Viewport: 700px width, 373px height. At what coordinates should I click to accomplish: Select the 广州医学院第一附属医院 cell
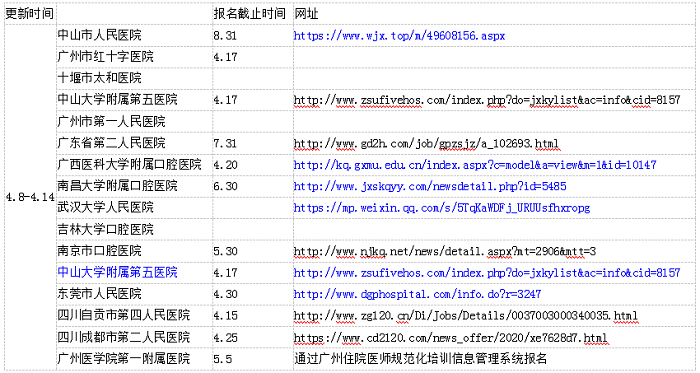coord(134,359)
